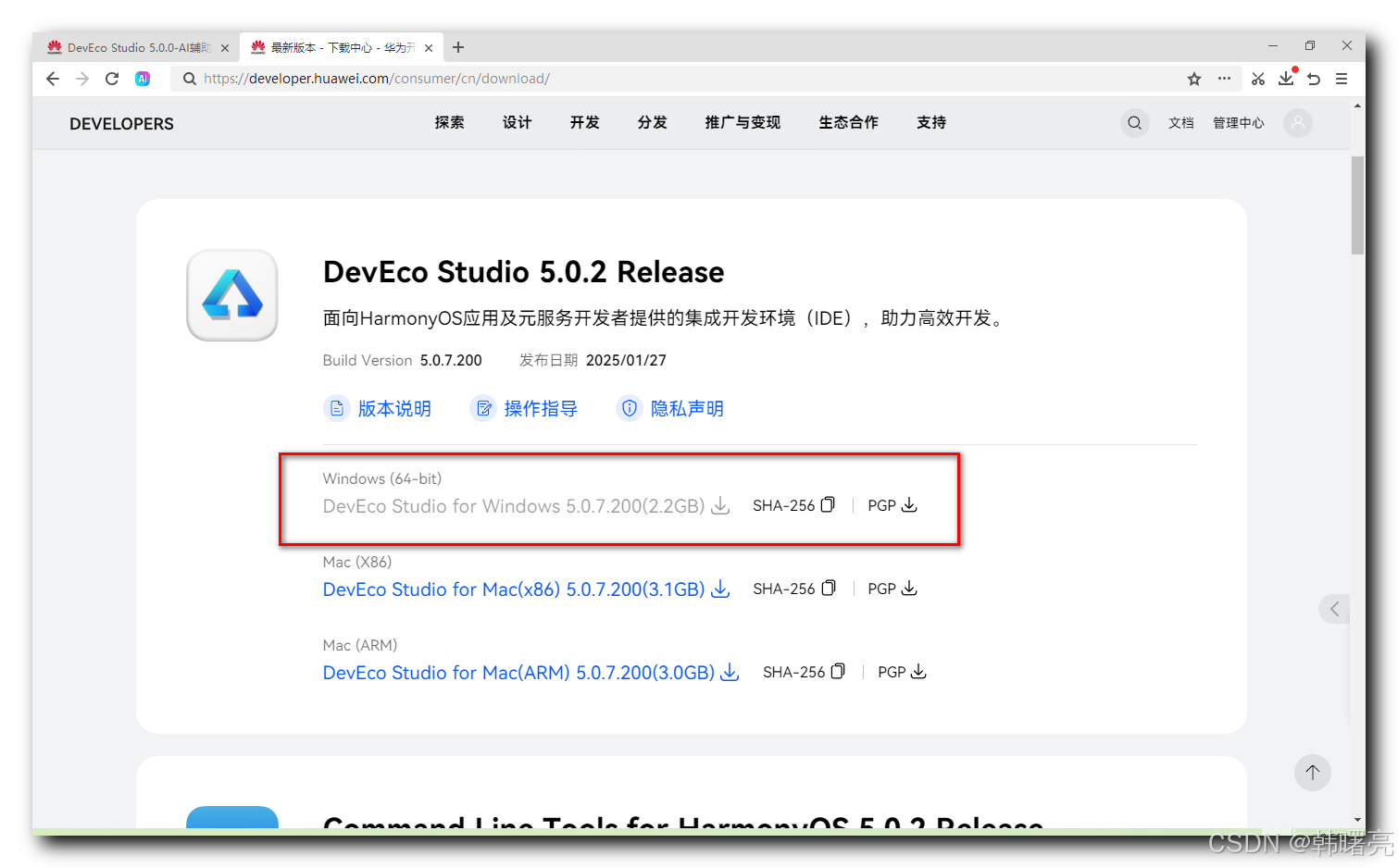The height and width of the screenshot is (868, 1398).
Task: Download DevEco Studio for Mac(ARM) 5.0.7.200
Action: [x=530, y=673]
